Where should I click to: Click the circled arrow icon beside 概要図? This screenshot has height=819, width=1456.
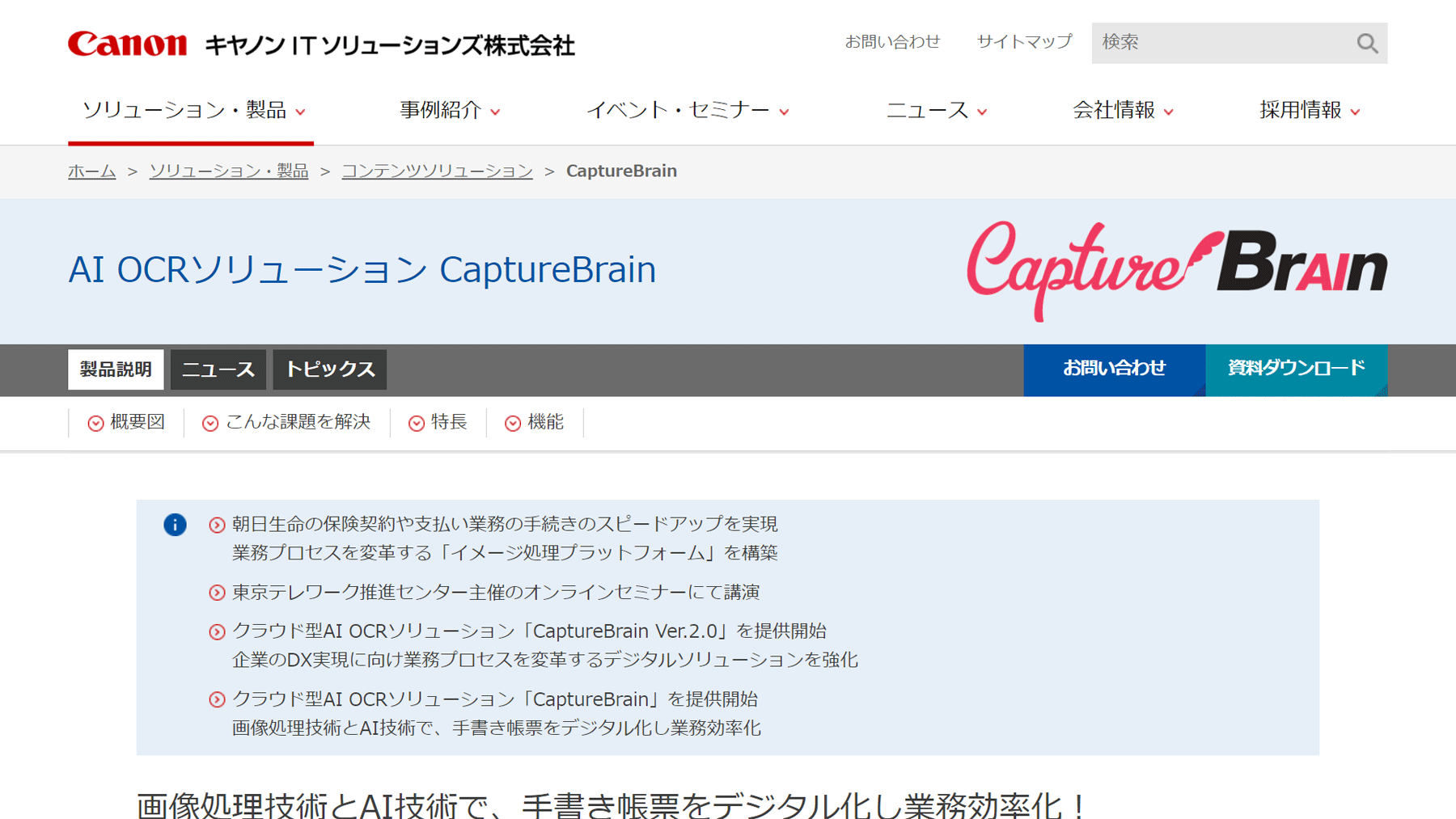coord(95,423)
